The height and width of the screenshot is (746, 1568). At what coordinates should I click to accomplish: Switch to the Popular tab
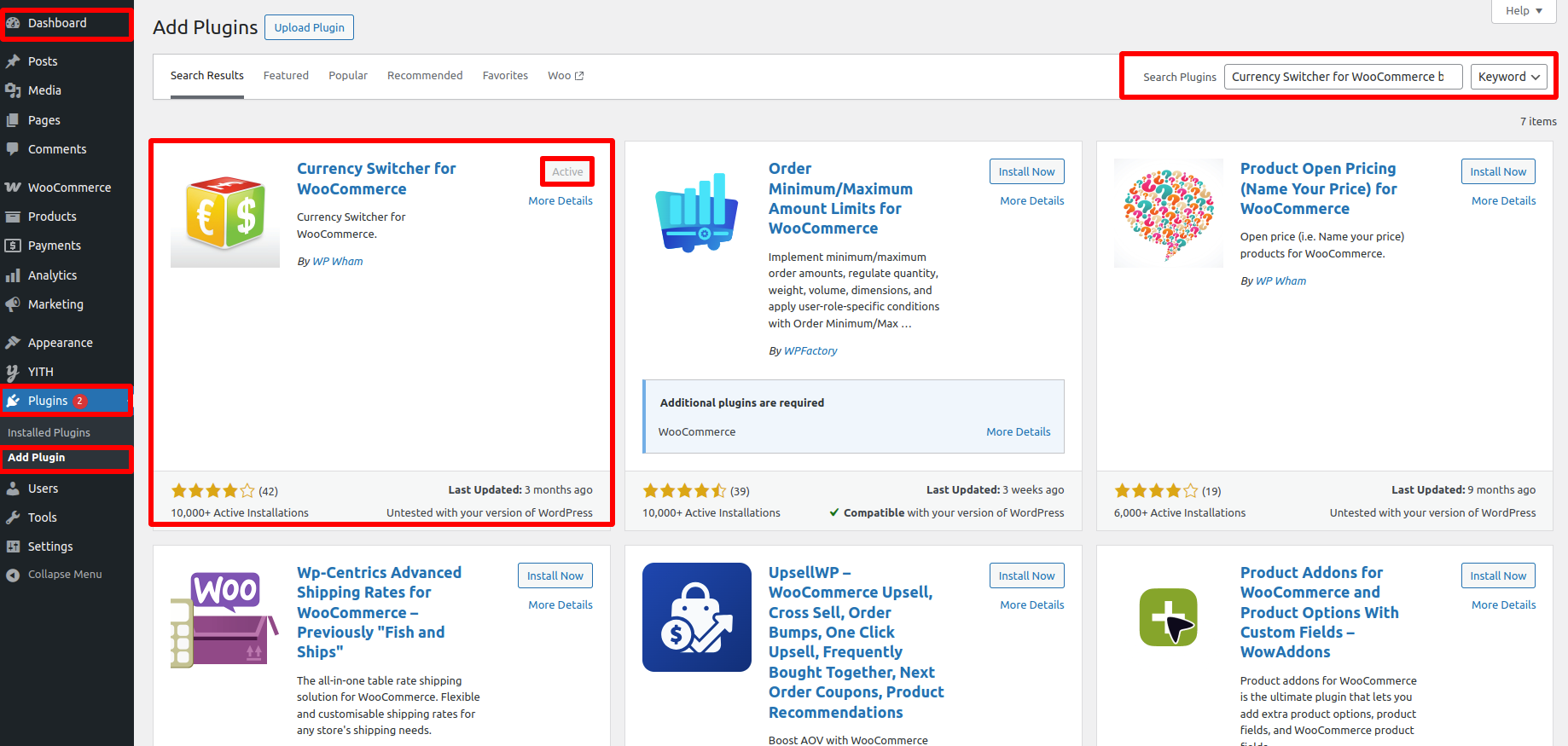(x=348, y=76)
